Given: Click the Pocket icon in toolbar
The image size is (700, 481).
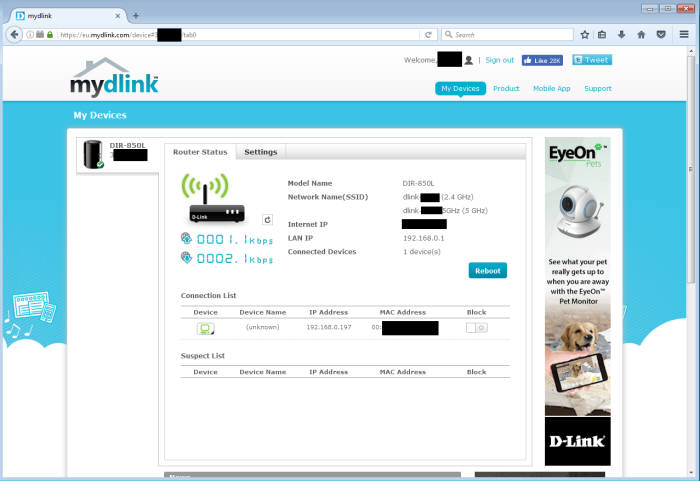Looking at the screenshot, I should point(661,35).
